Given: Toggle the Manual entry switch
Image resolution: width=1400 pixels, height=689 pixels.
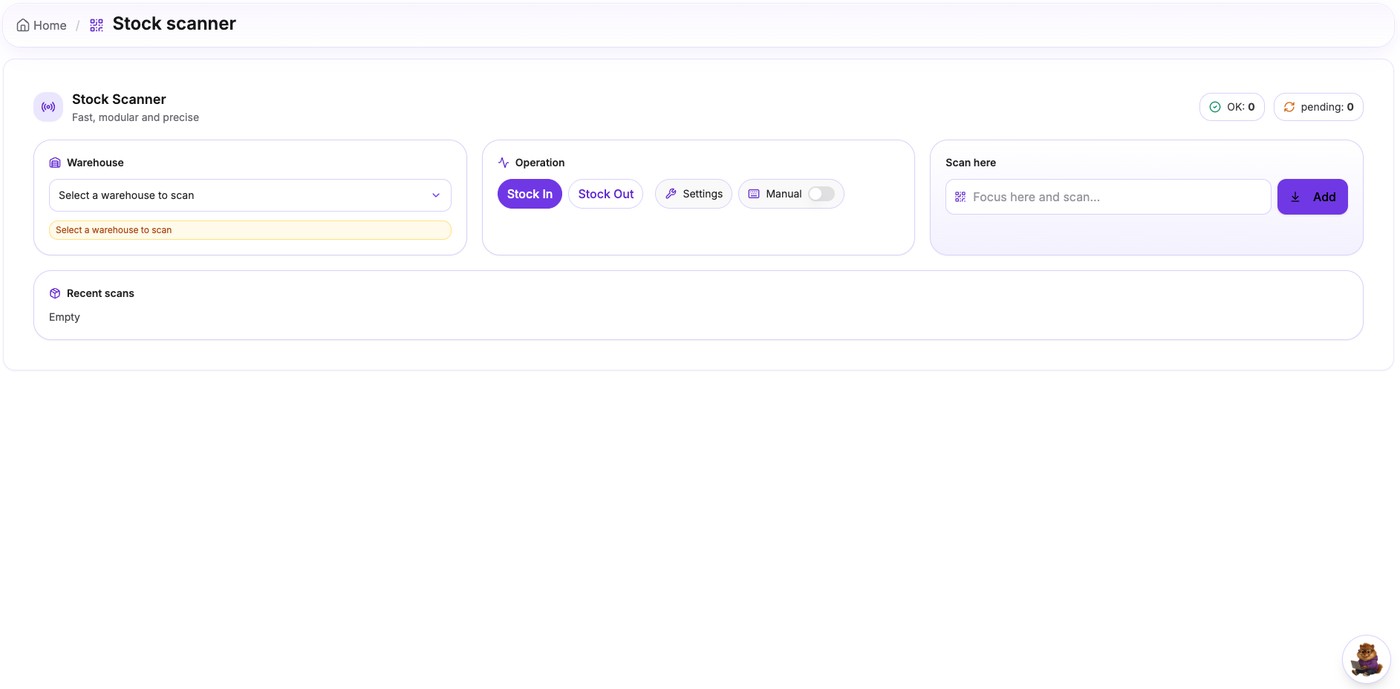Looking at the screenshot, I should click(x=821, y=194).
